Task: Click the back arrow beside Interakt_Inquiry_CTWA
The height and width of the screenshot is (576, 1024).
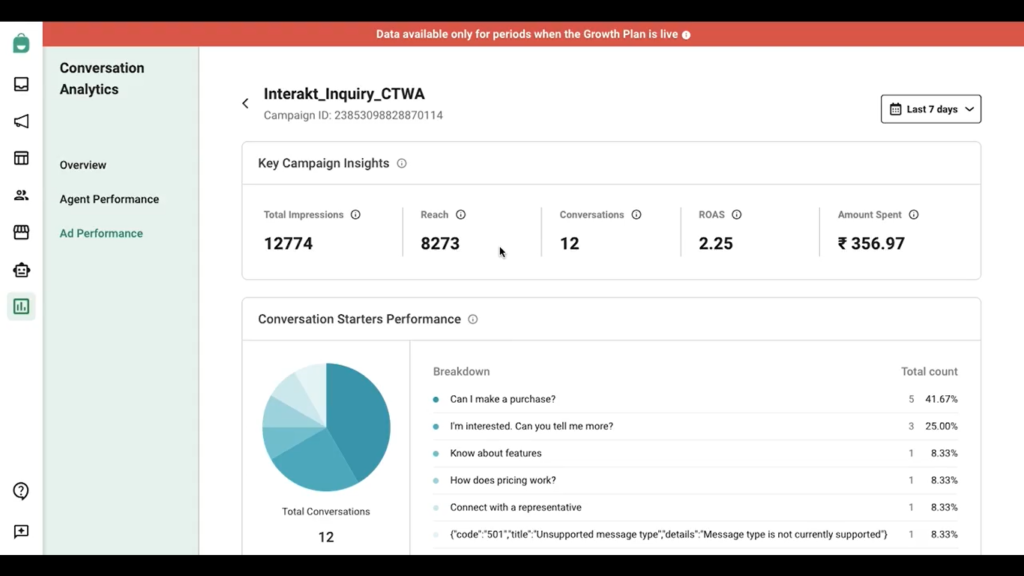Action: [x=246, y=103]
